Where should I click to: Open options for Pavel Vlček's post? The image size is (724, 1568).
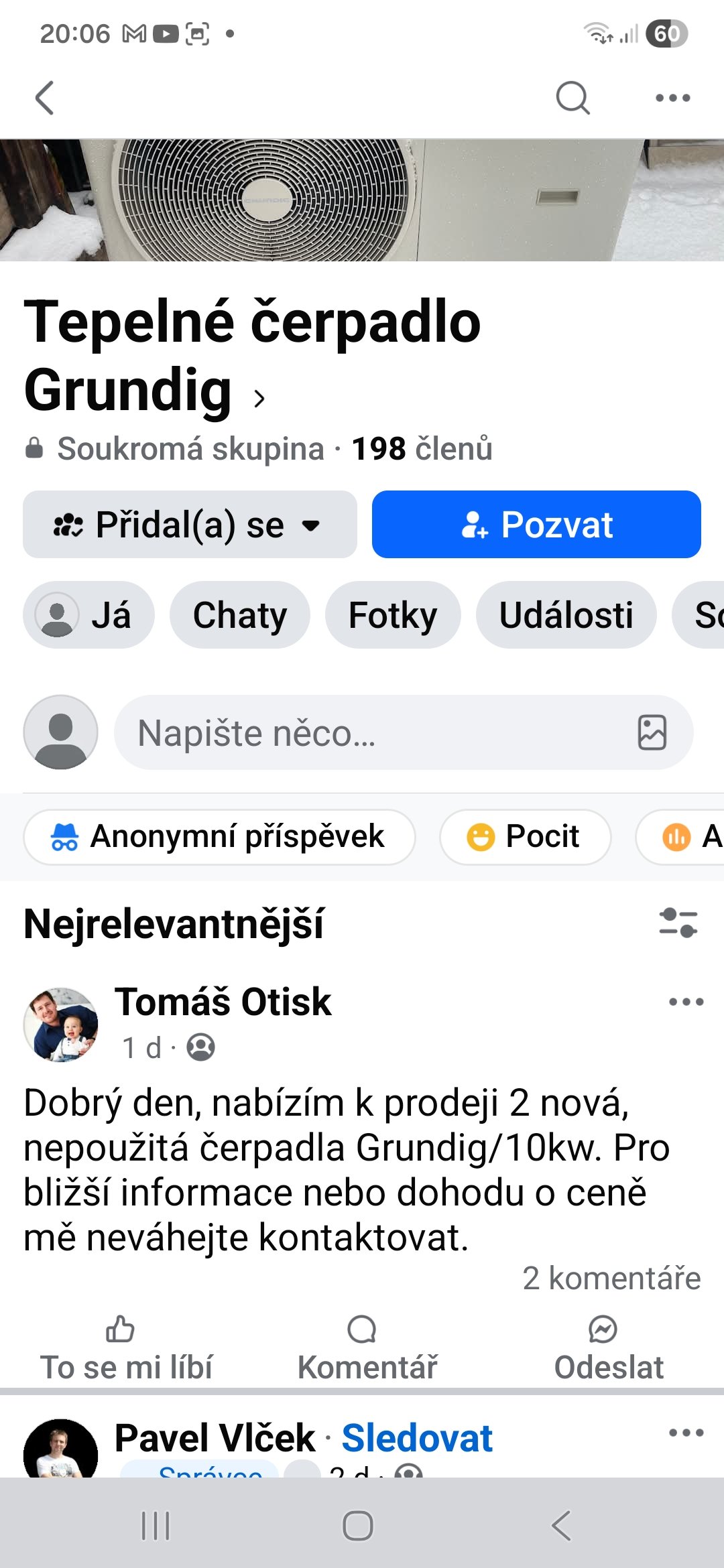pos(686,1433)
